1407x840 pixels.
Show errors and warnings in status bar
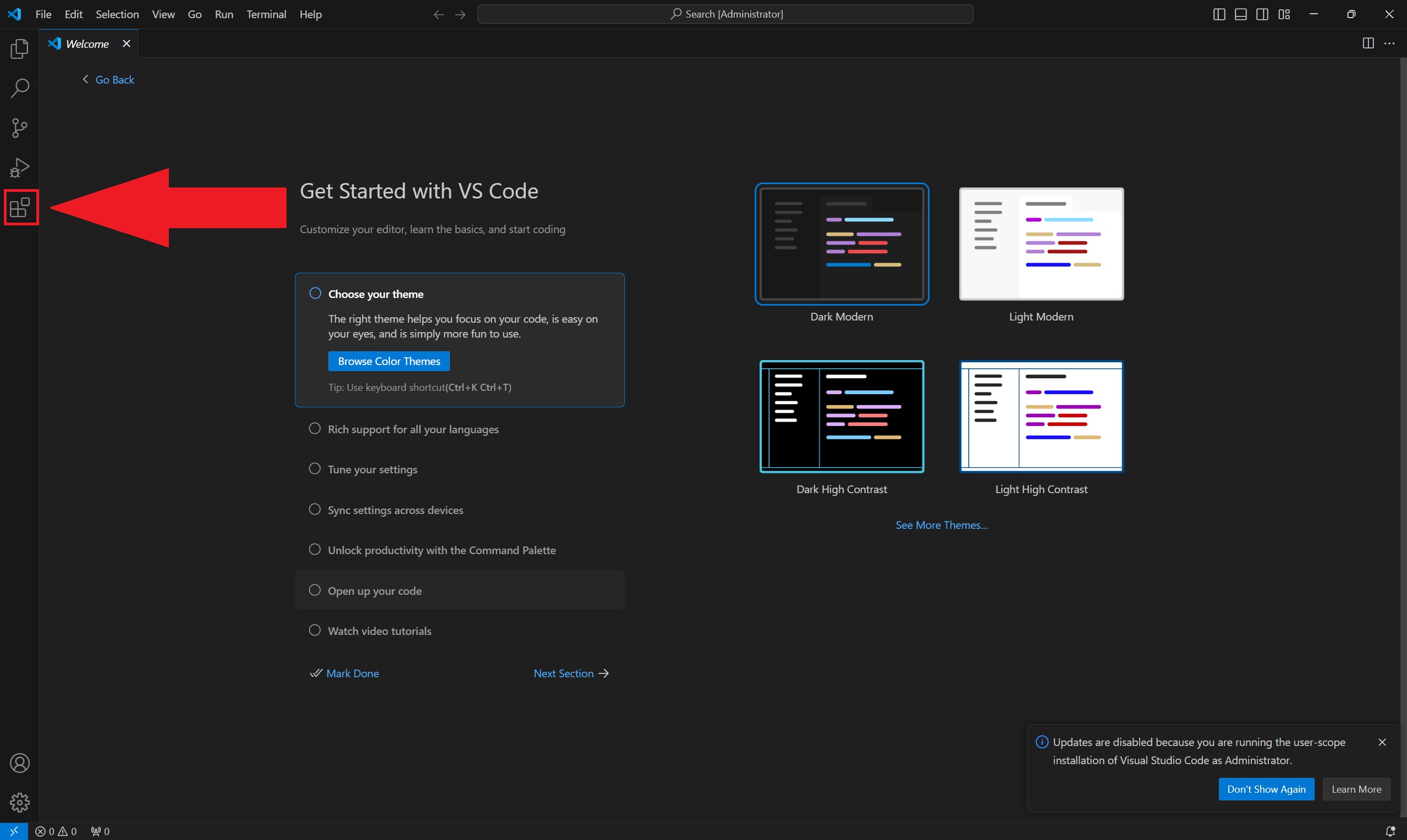(x=56, y=831)
